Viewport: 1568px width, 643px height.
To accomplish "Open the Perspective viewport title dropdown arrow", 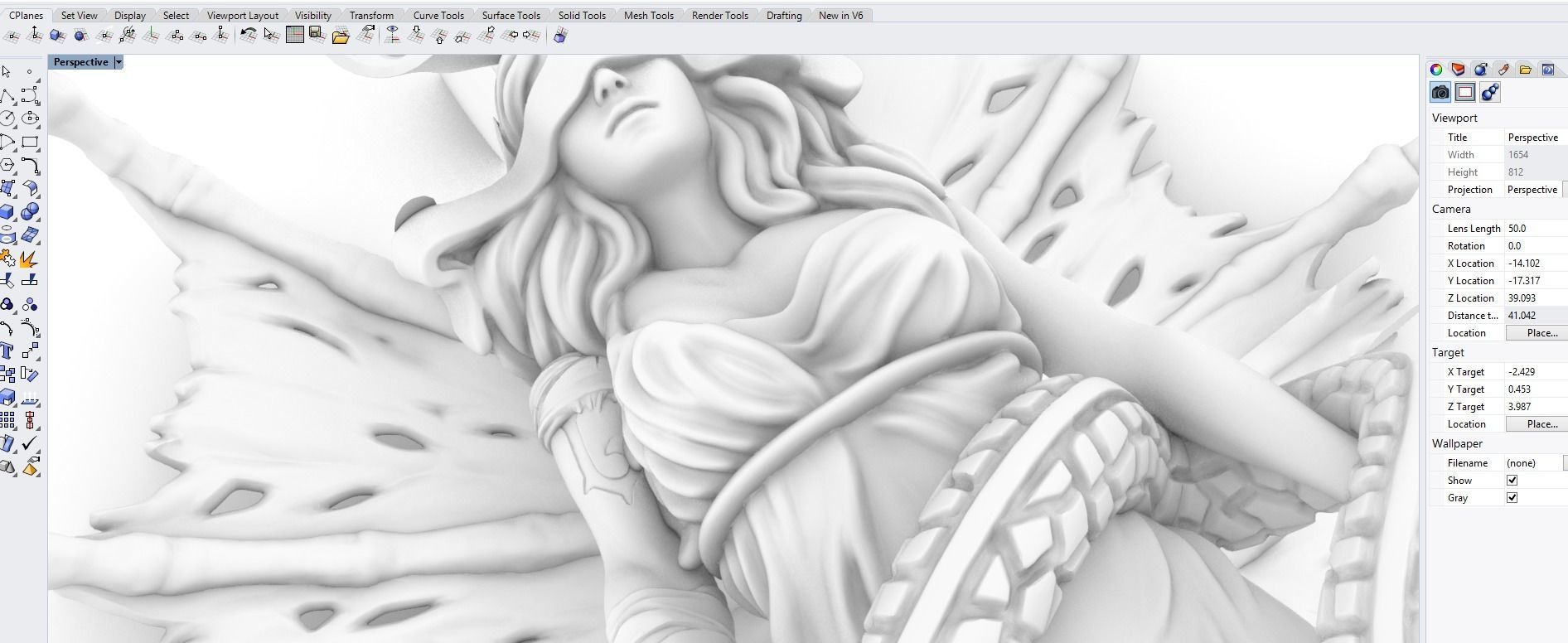I will 119,62.
